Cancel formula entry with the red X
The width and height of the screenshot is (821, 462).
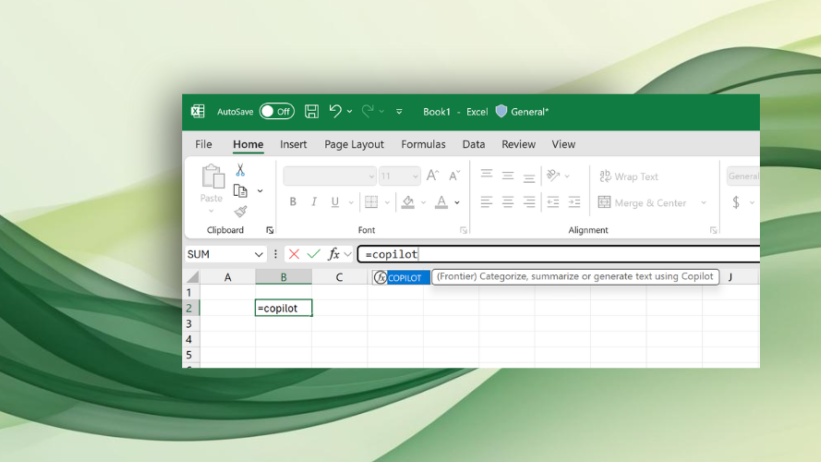coord(294,254)
